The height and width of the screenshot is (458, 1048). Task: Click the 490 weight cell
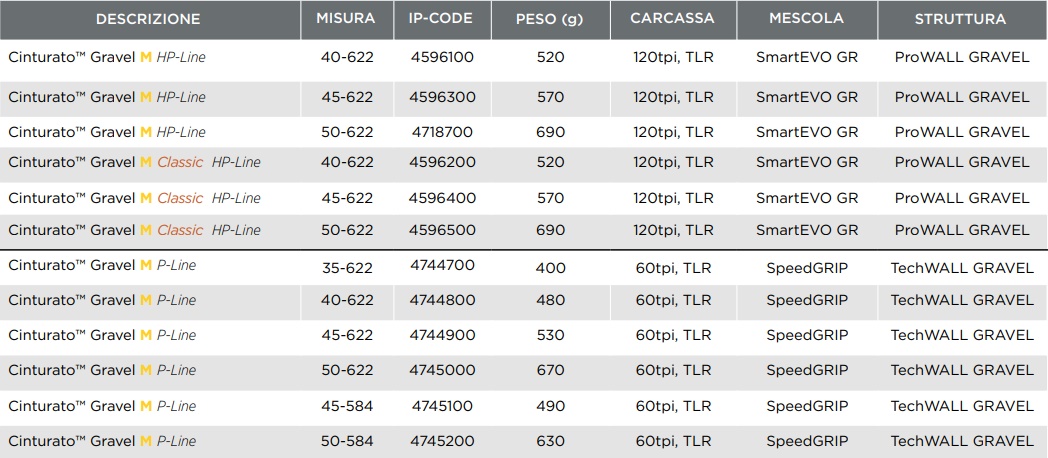(550, 406)
